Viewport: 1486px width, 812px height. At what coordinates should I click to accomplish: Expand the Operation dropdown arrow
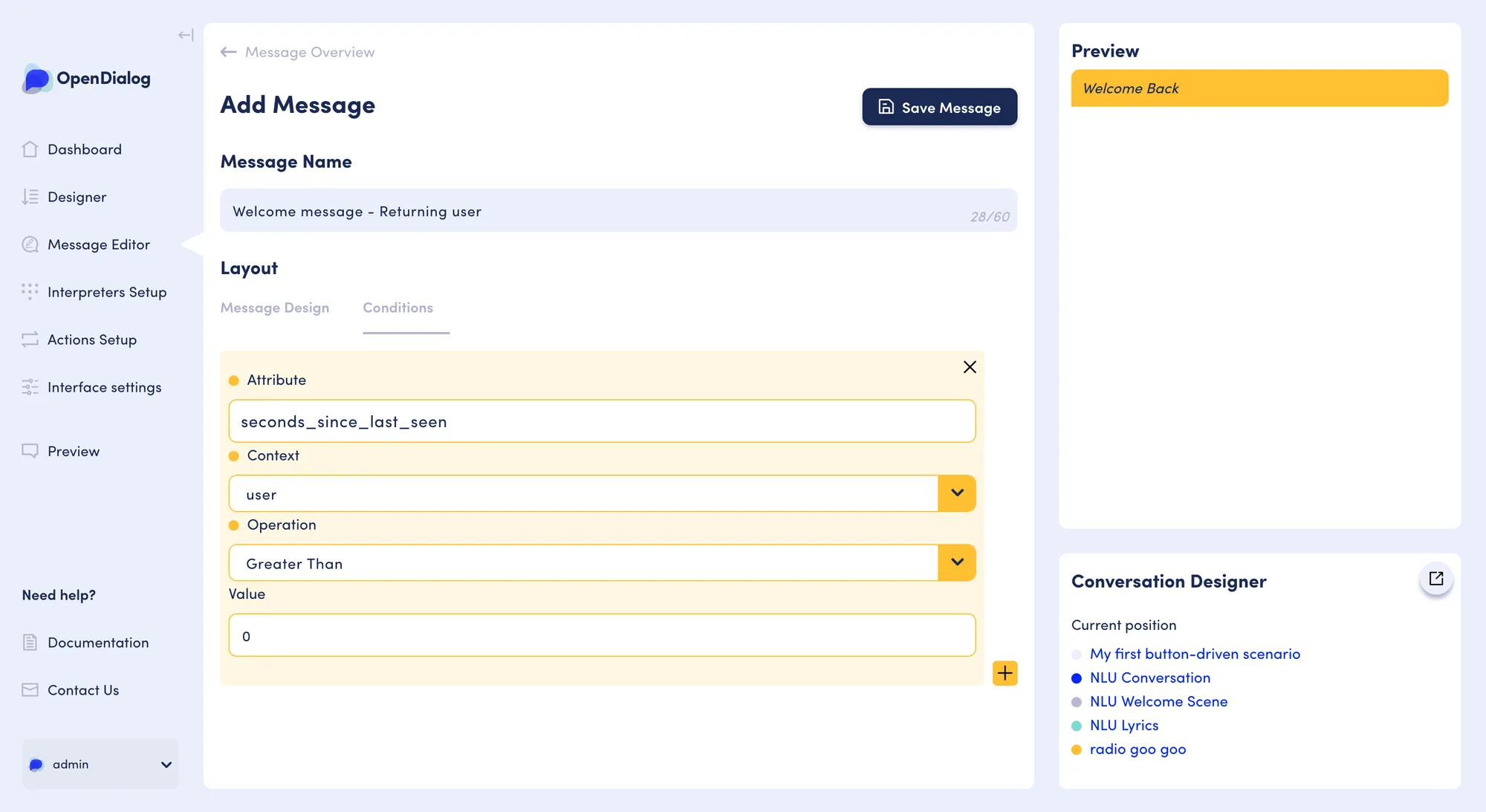[957, 562]
